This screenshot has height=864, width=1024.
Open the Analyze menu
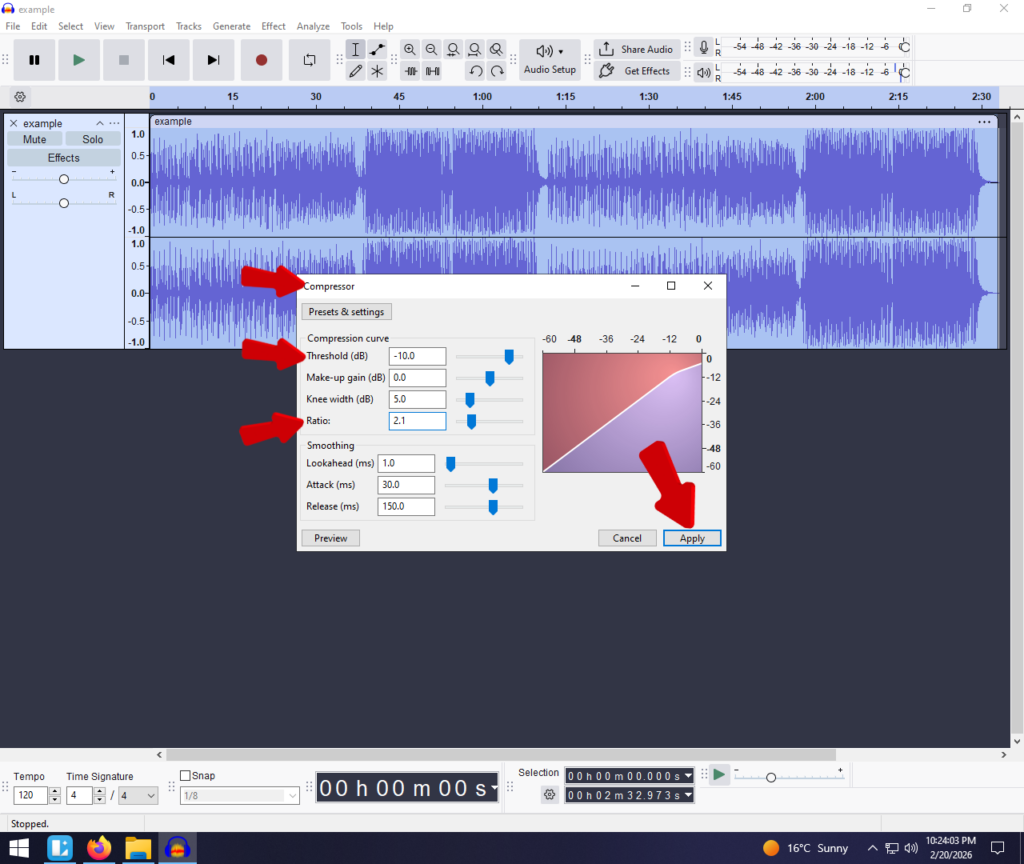[313, 26]
